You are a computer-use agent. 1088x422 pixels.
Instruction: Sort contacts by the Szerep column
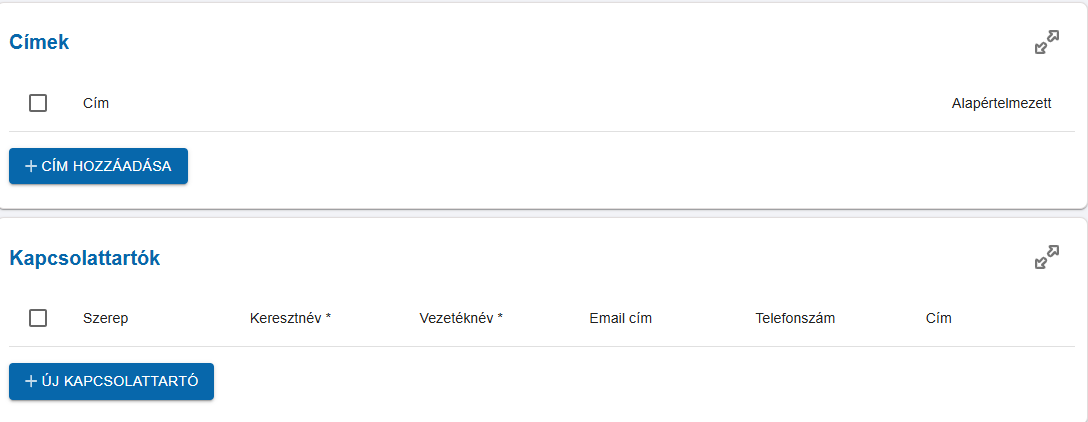click(105, 318)
